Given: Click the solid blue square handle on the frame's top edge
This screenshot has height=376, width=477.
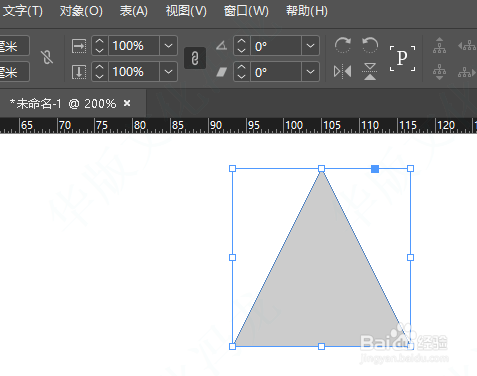Looking at the screenshot, I should tap(375, 169).
